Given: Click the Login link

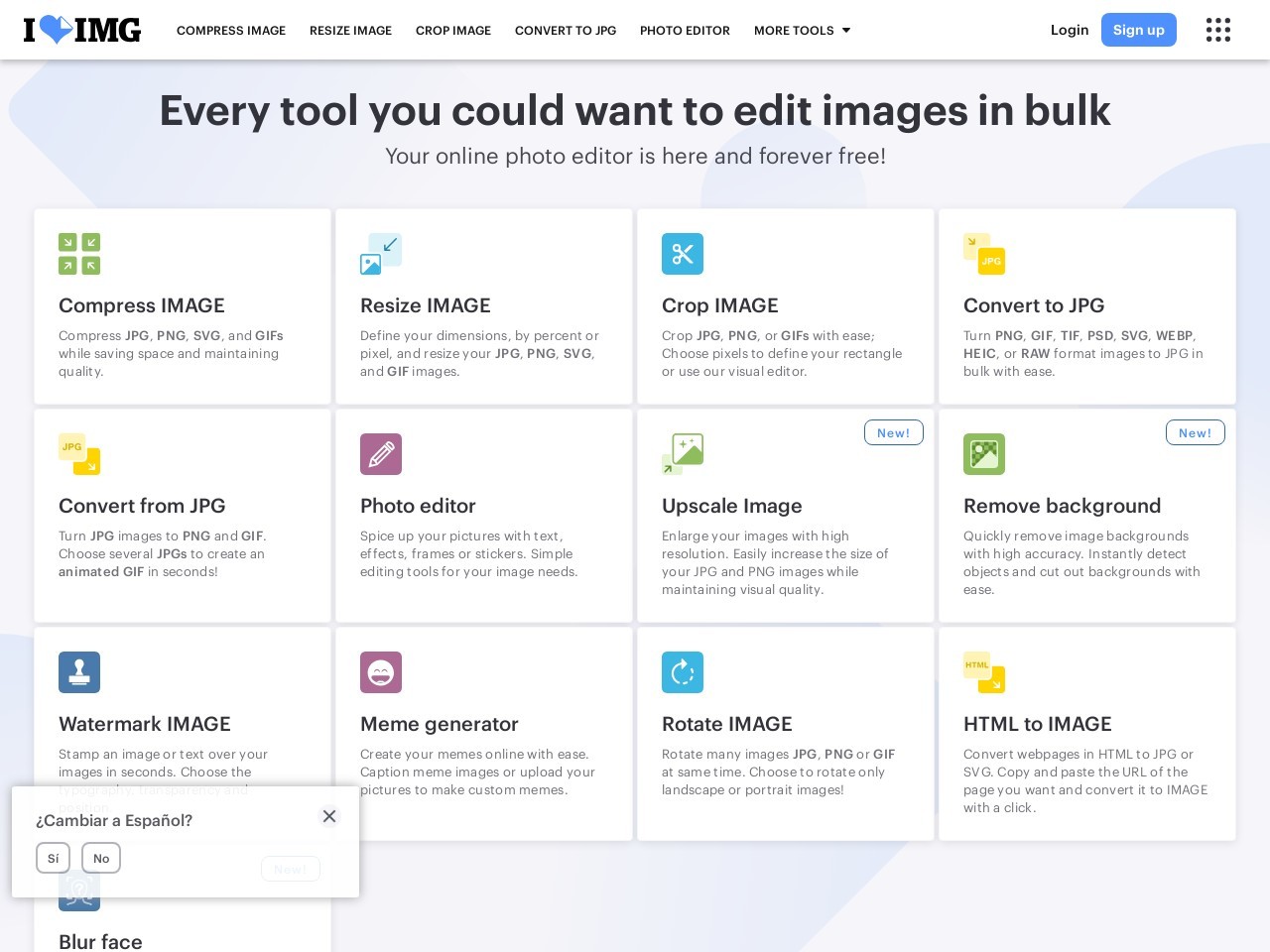Looking at the screenshot, I should 1070,30.
